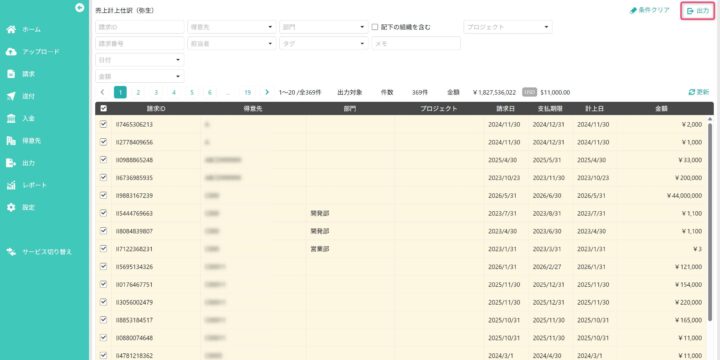
Task: Focus the 請求ID filter input
Action: 140,27
